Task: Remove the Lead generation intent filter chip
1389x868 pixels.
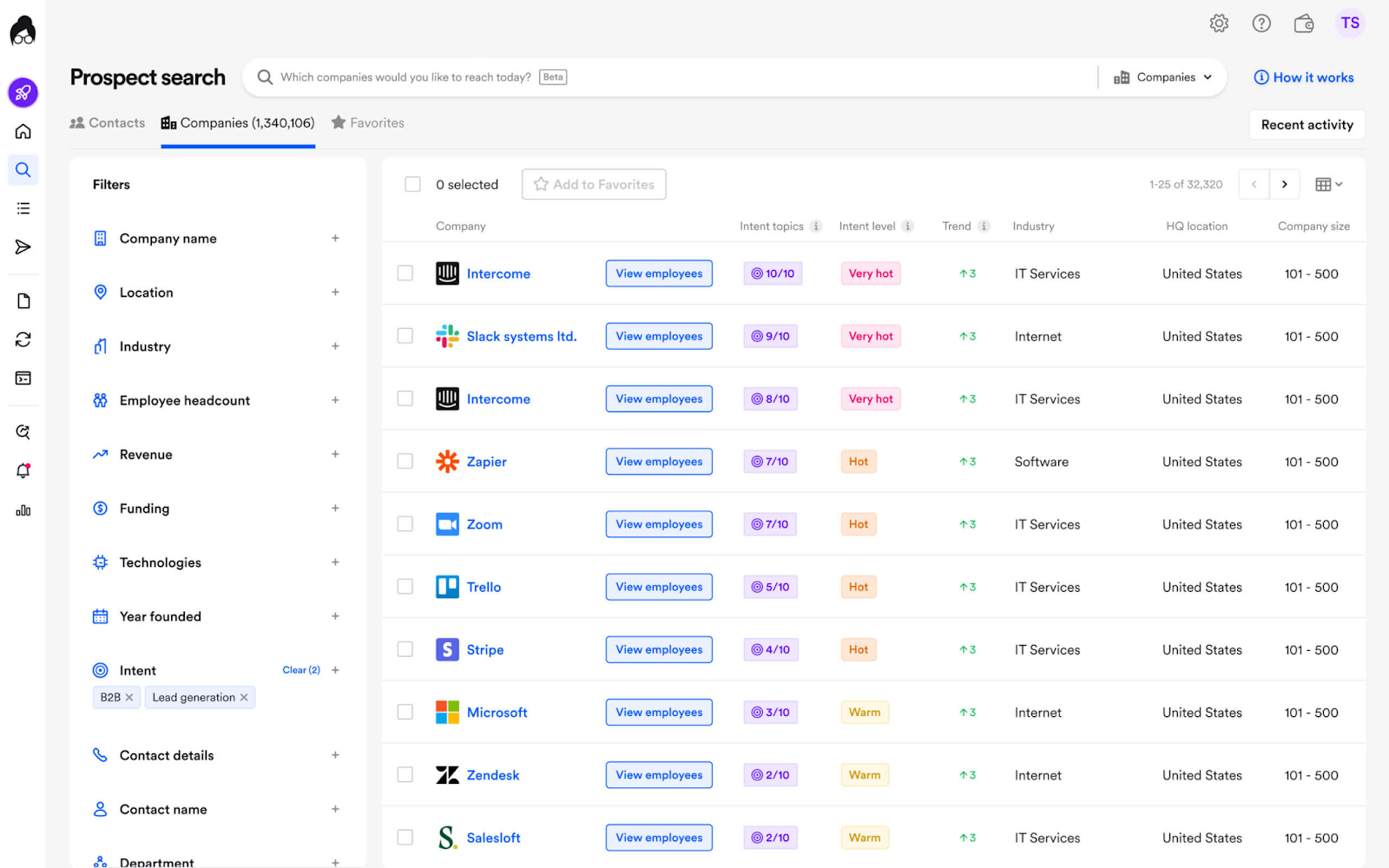Action: pyautogui.click(x=244, y=697)
